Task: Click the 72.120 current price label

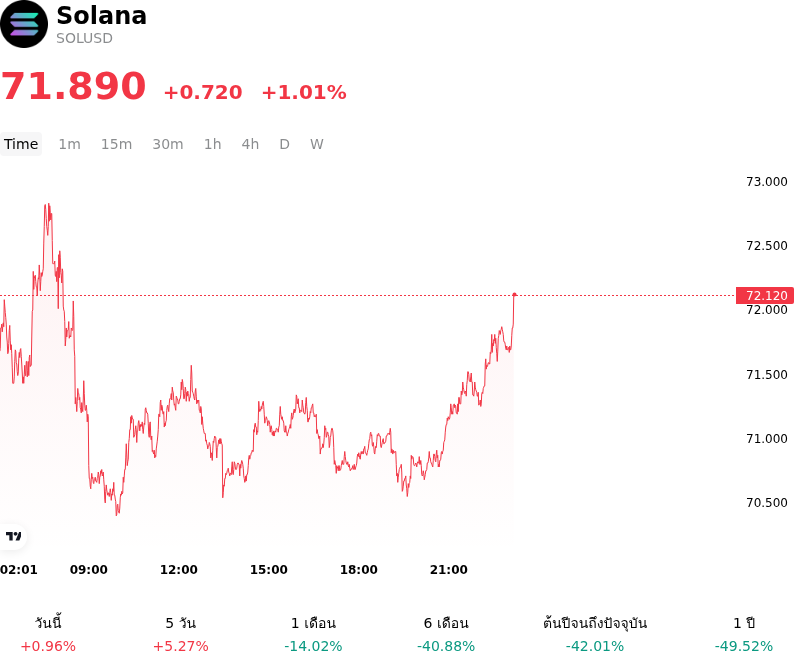Action: pyautogui.click(x=765, y=295)
